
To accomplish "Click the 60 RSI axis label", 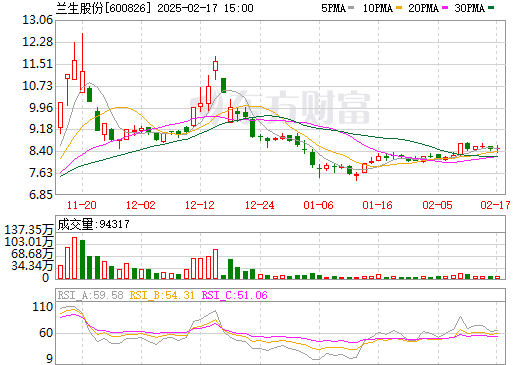I will (46, 333).
